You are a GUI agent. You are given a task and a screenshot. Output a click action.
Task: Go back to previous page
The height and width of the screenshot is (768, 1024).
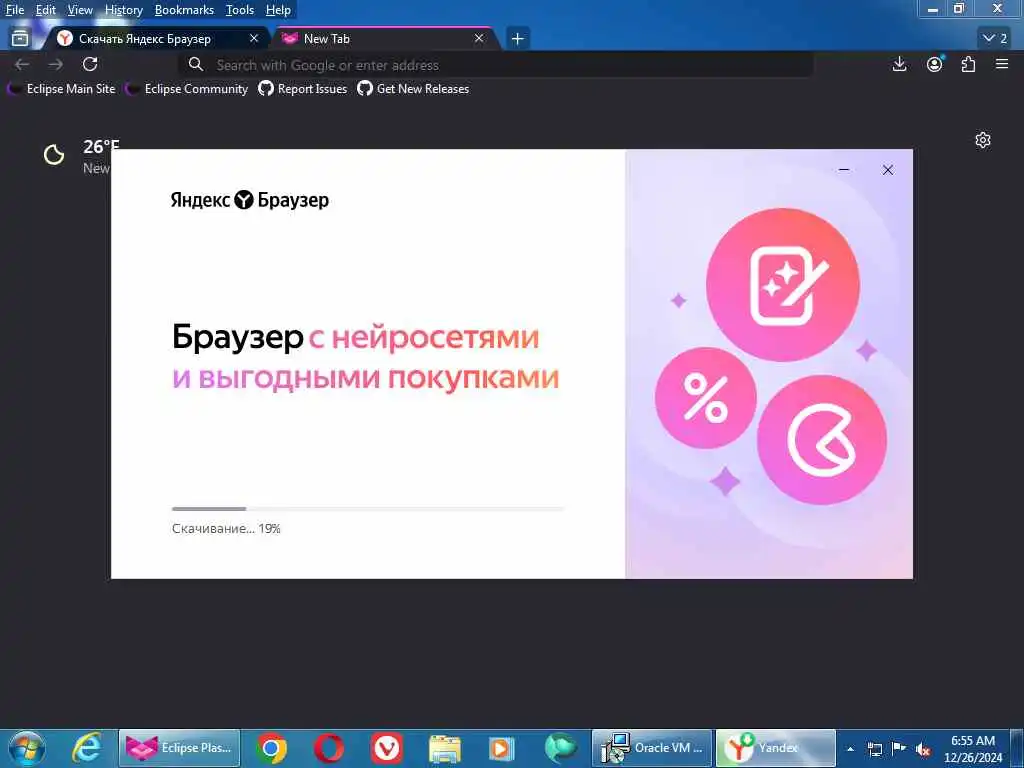coord(22,64)
